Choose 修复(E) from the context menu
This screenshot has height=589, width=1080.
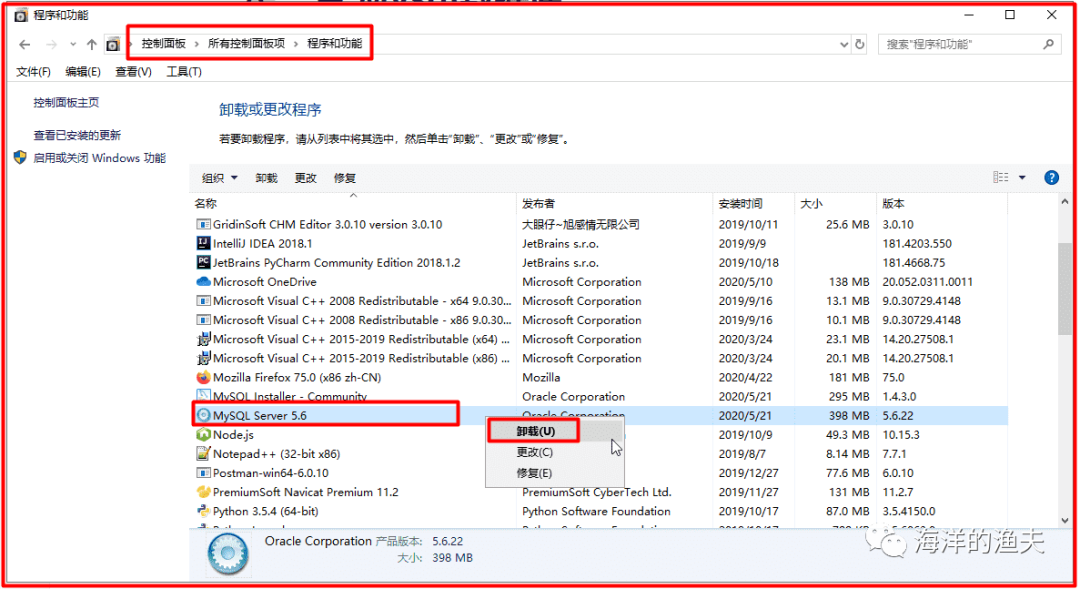[555, 473]
